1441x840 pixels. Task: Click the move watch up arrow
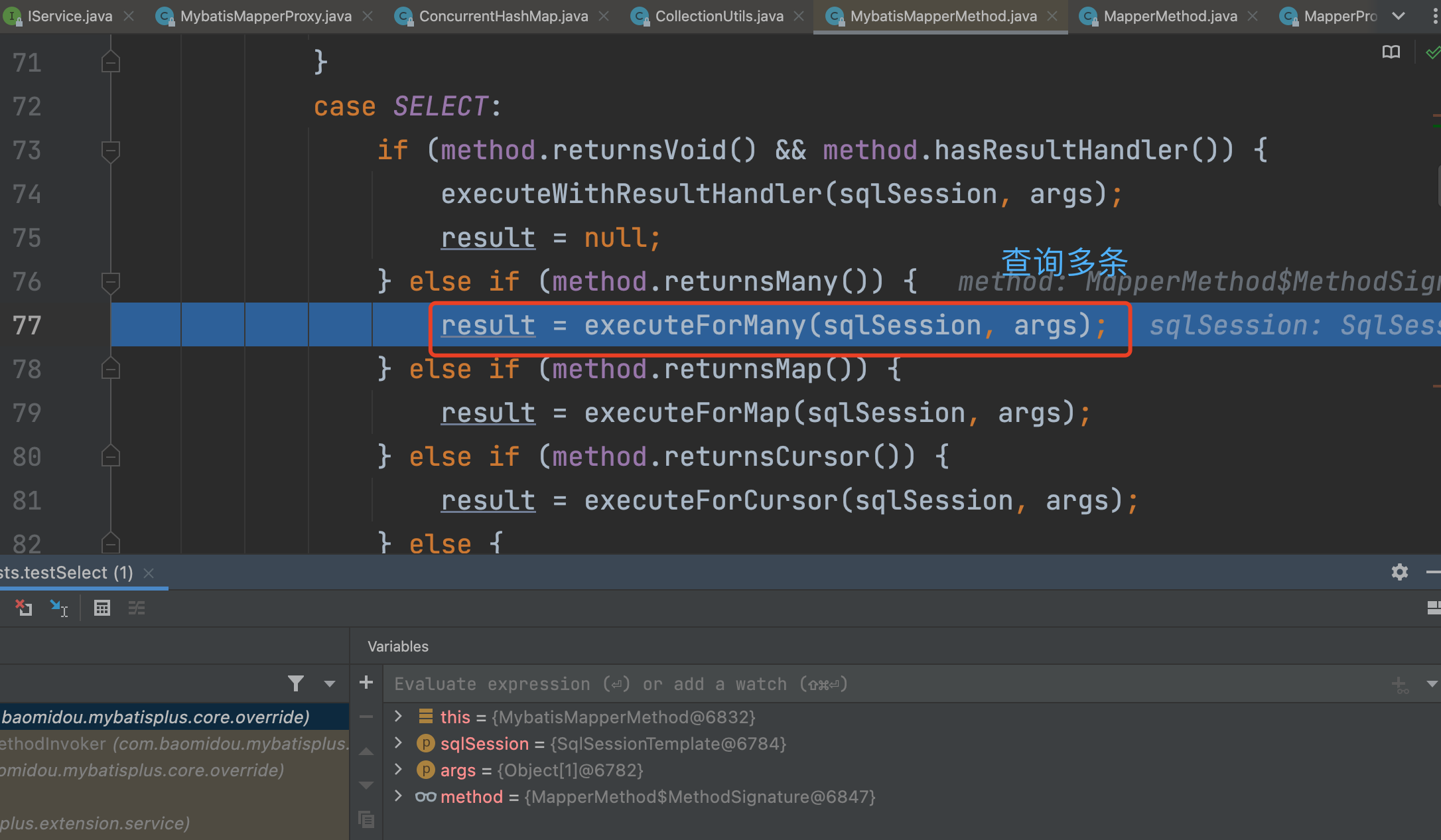coord(366,752)
